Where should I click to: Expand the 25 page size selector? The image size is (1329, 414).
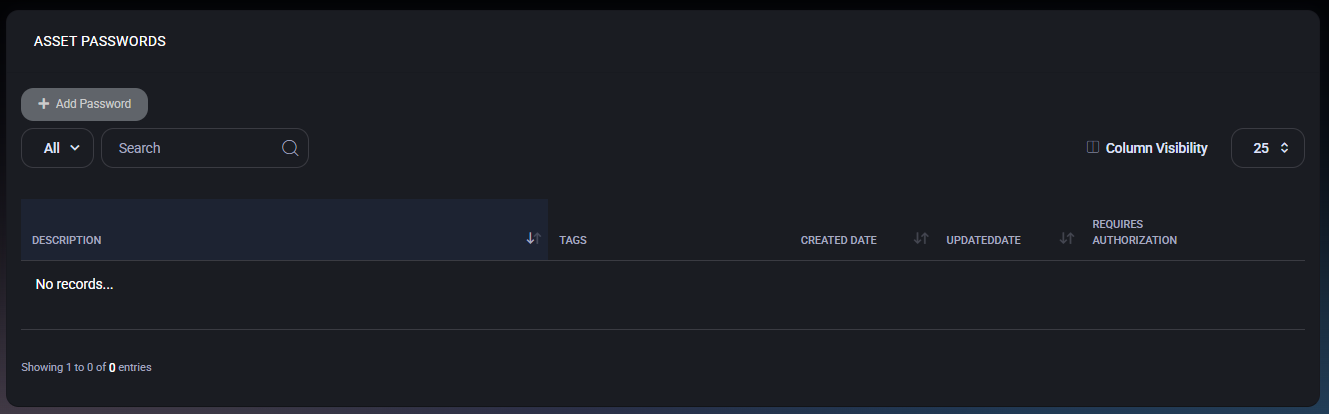coord(1267,148)
